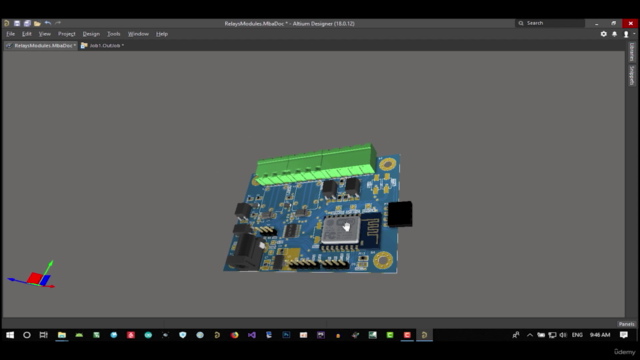The image size is (640, 360).
Task: Click in the Search field
Action: [550, 23]
